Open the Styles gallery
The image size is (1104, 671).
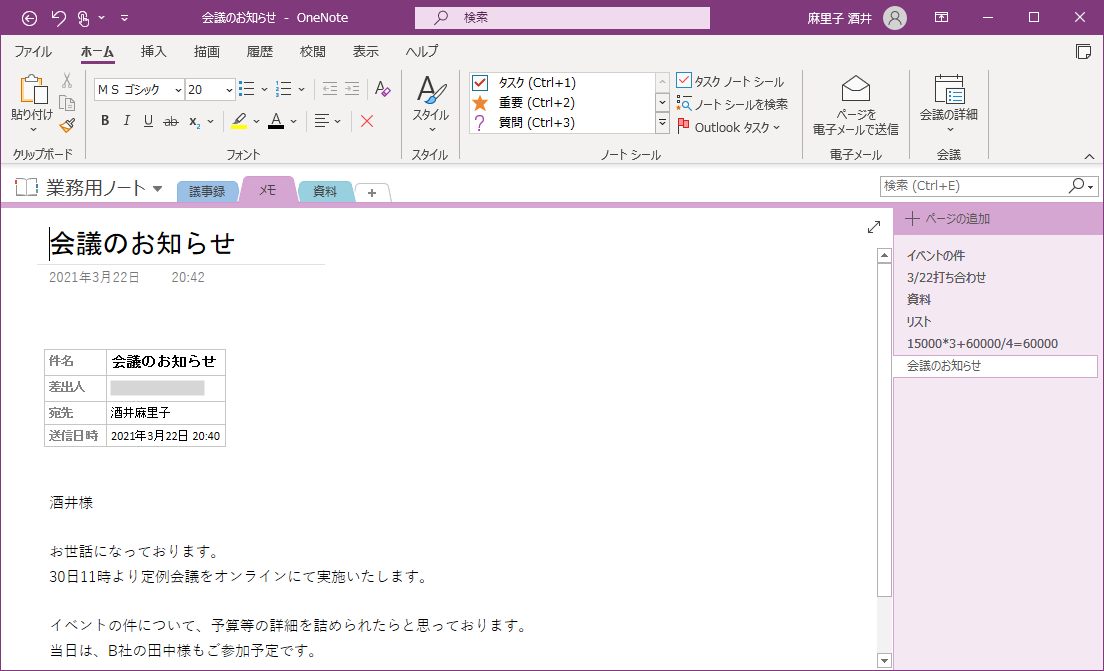430,104
